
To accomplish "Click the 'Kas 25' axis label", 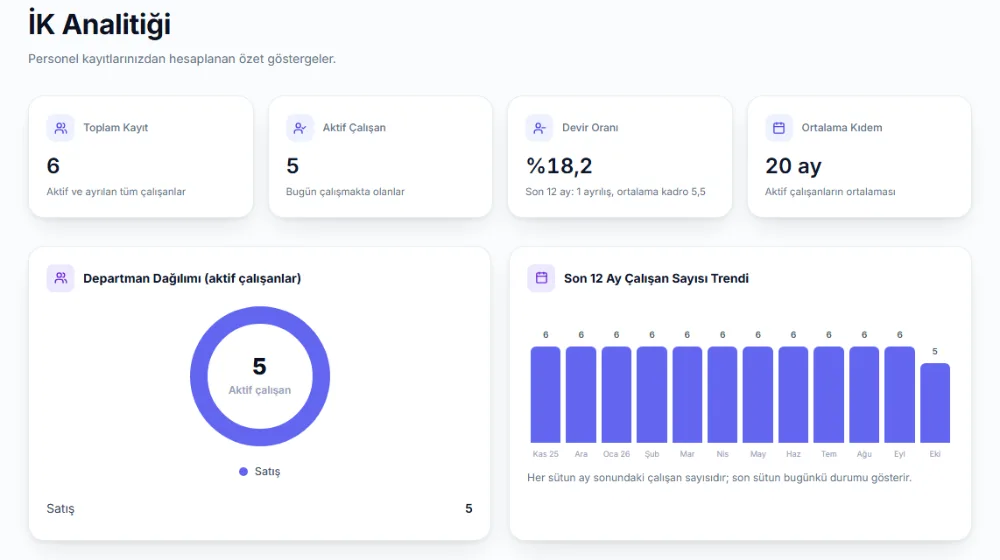I will [545, 454].
